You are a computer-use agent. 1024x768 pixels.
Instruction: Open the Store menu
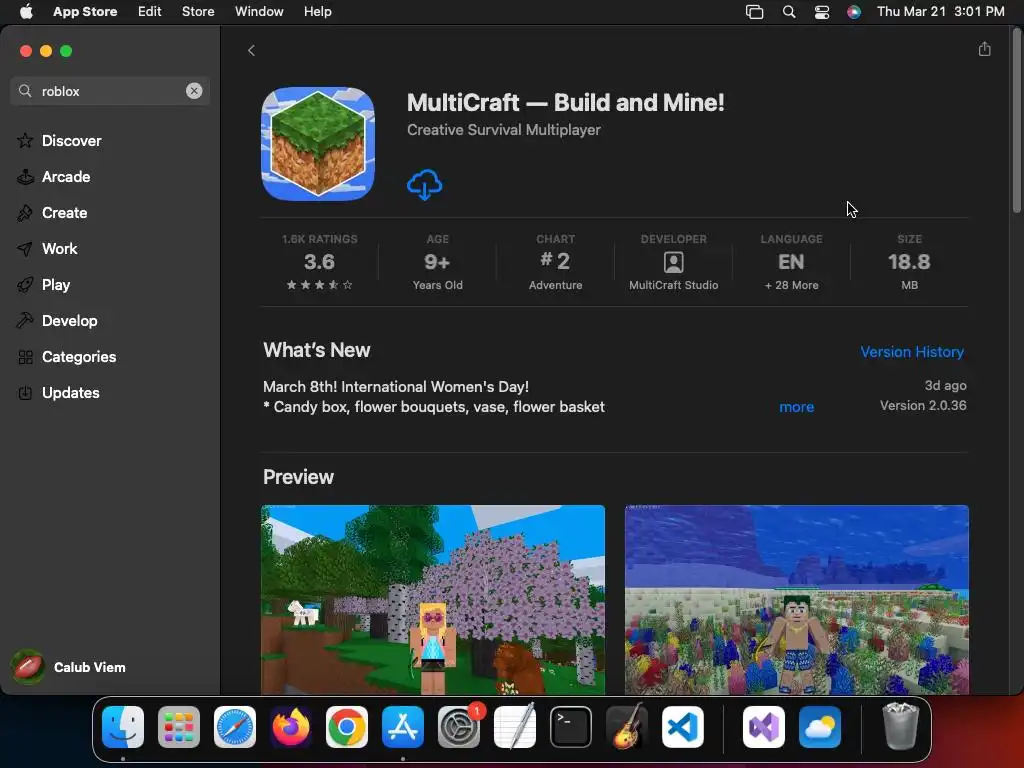[x=198, y=12]
